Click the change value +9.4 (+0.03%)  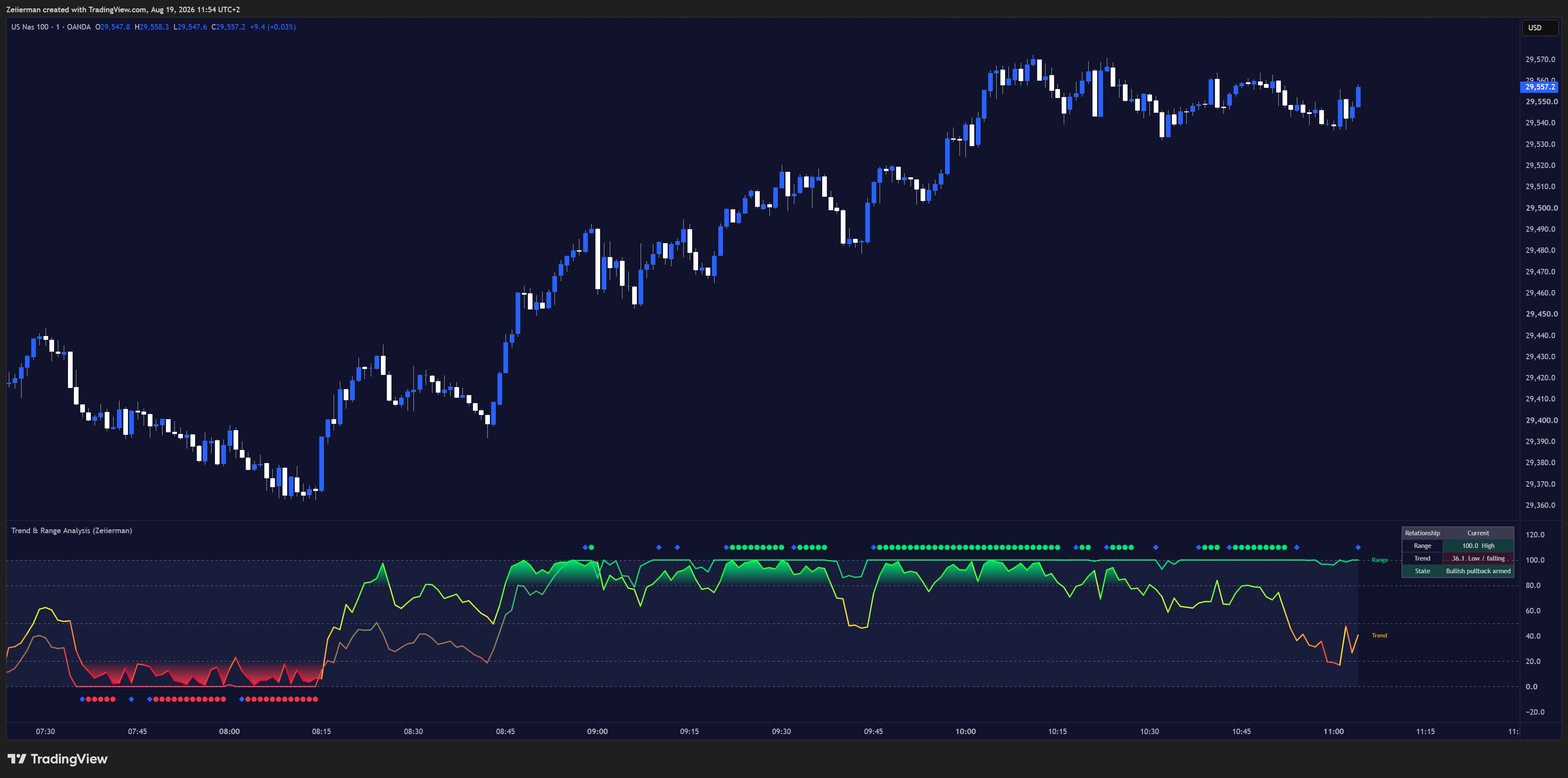(x=273, y=27)
